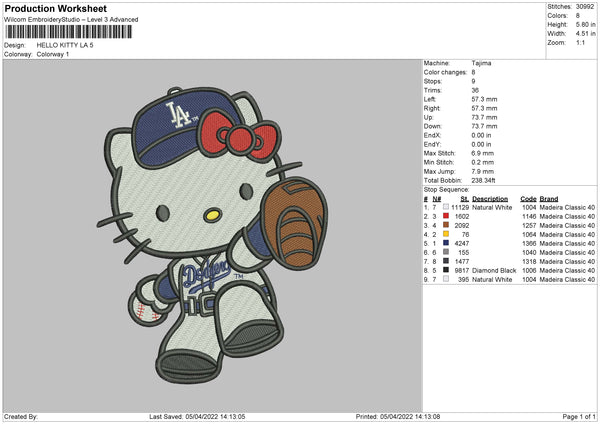Viewport: 600px width, 424px height.
Task: Pick the black swatch beside Diamond Black
Action: point(446,270)
